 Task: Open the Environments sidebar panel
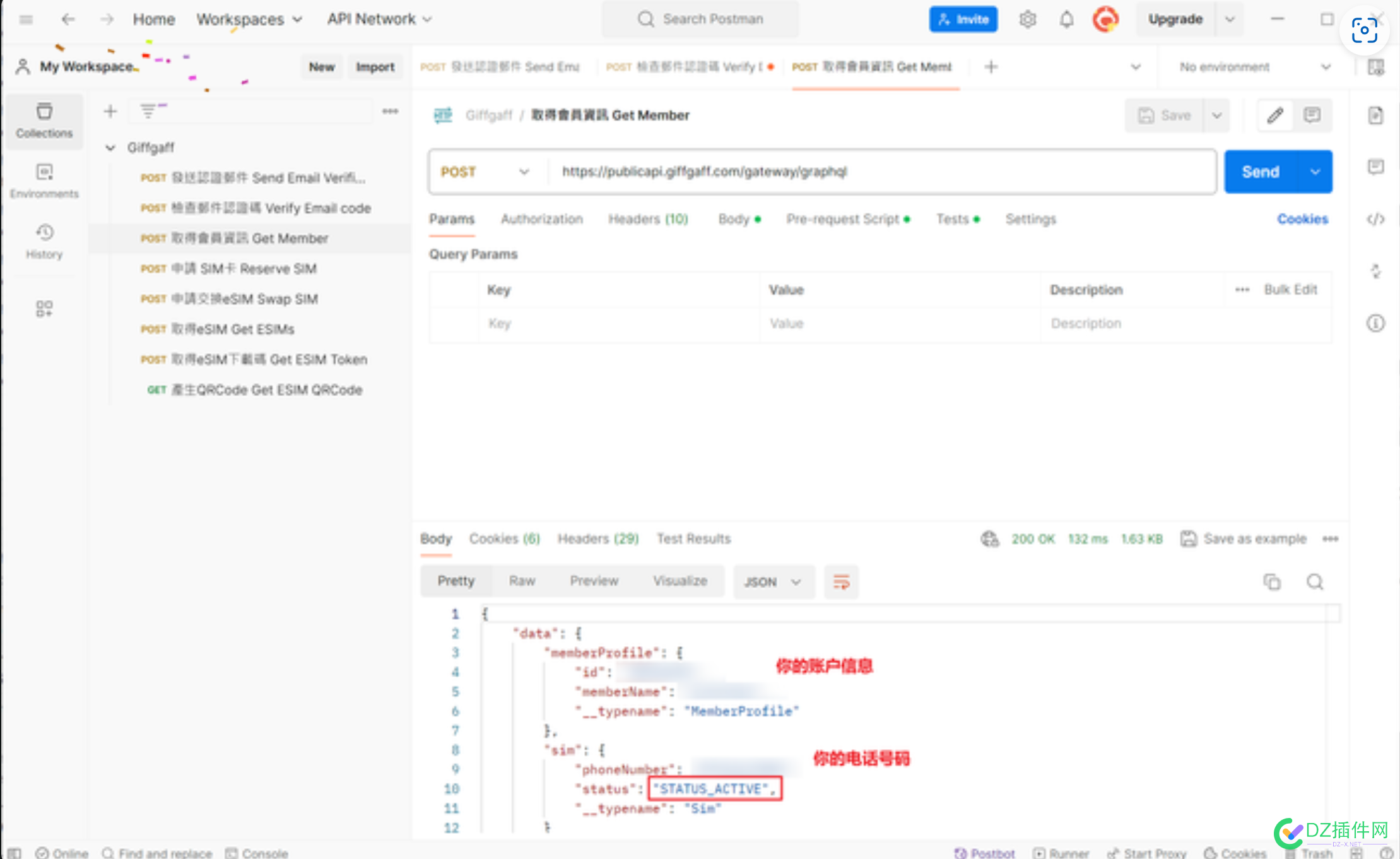click(x=44, y=181)
